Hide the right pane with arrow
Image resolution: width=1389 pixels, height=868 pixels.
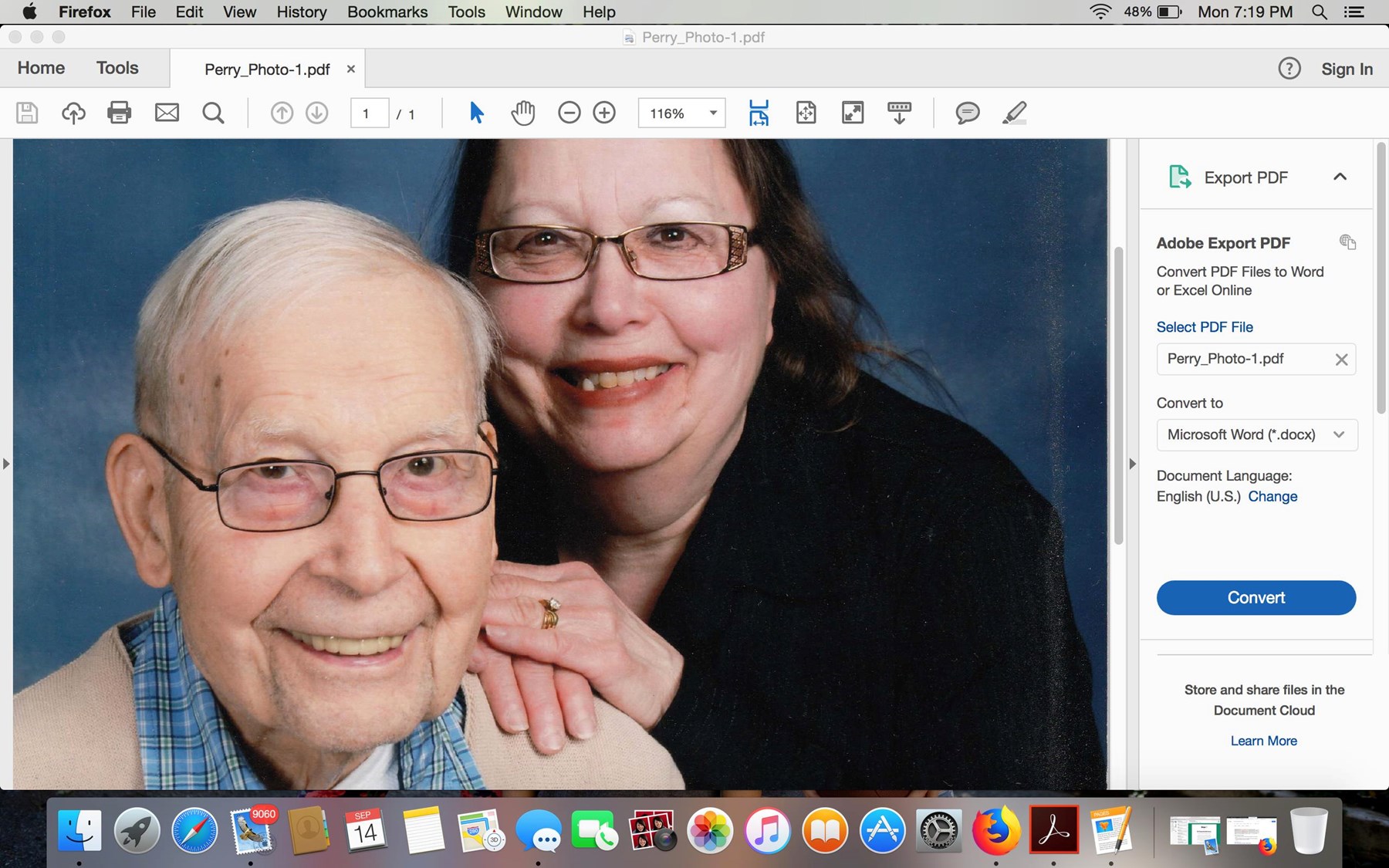pos(1132,464)
